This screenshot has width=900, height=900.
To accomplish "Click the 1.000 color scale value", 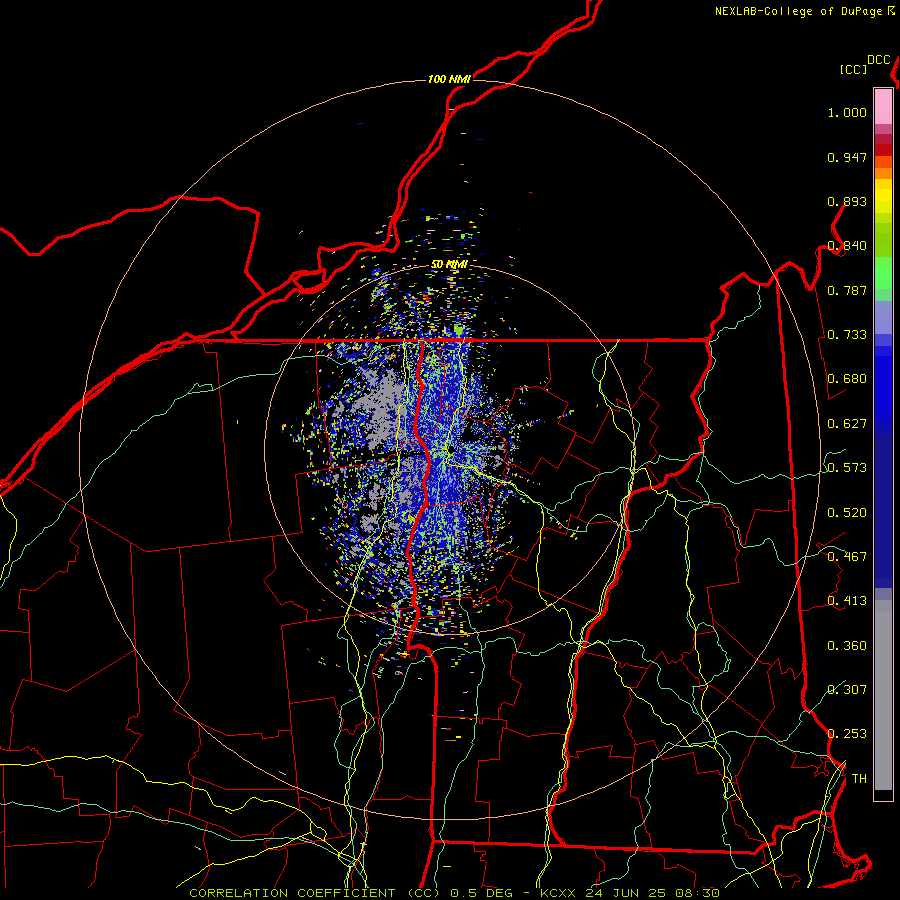I will click(x=847, y=112).
